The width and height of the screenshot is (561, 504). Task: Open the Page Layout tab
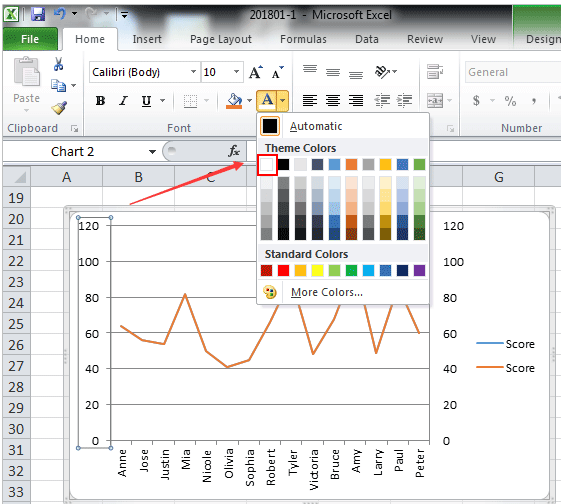221,39
